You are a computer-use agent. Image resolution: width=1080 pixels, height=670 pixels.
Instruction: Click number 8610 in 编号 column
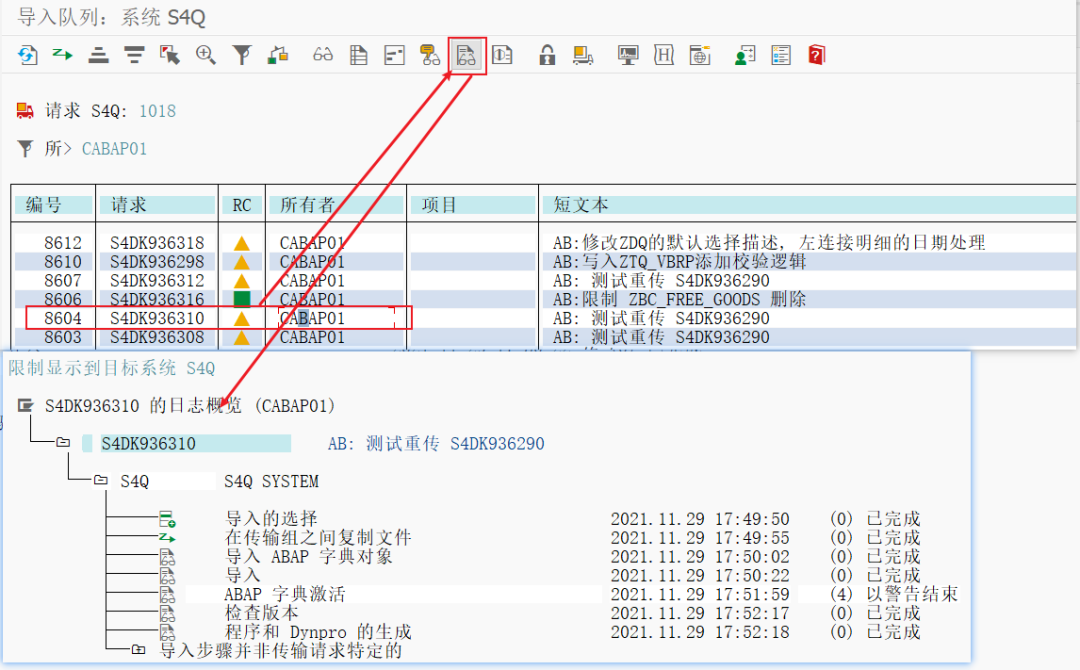coord(63,262)
